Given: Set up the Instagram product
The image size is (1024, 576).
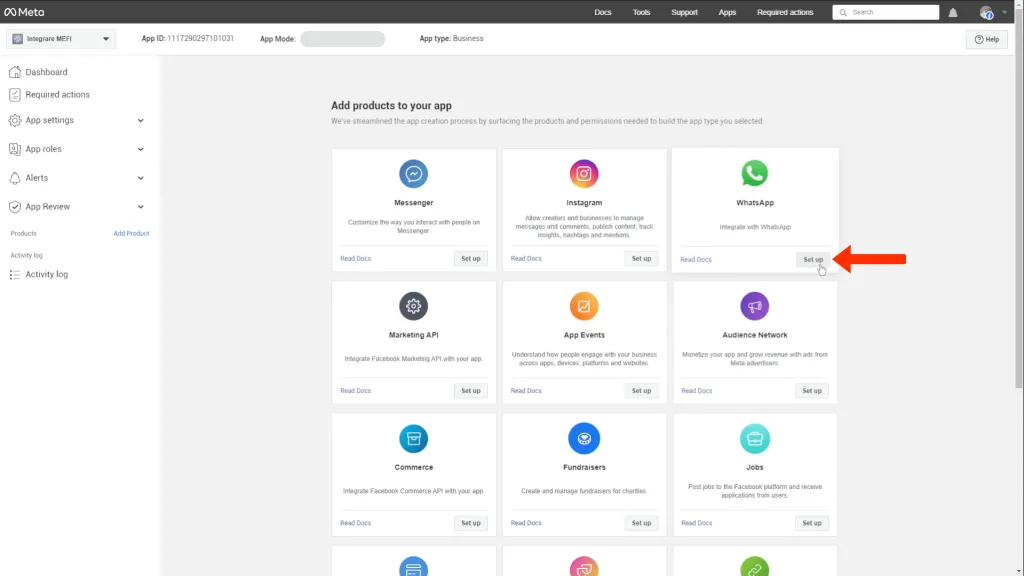Looking at the screenshot, I should point(641,259).
